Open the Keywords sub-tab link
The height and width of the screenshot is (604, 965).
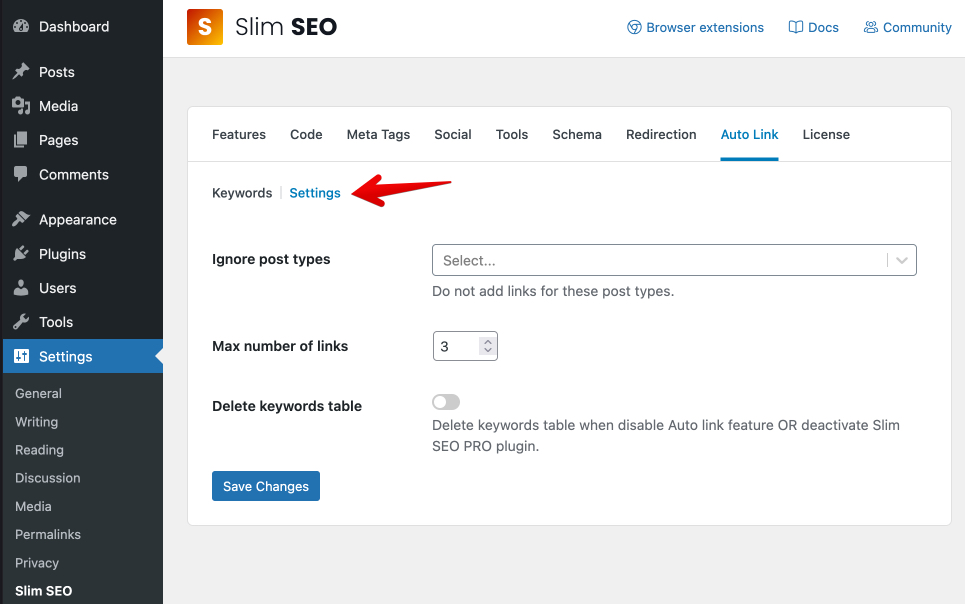pos(242,193)
